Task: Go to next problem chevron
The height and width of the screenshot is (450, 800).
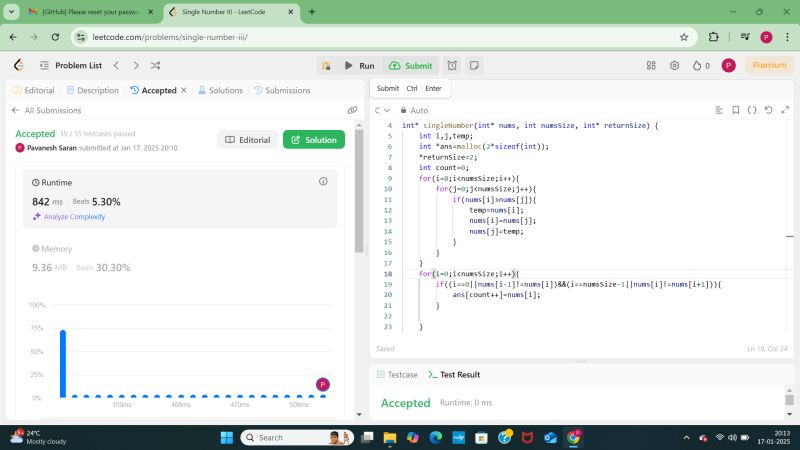Action: pos(135,65)
